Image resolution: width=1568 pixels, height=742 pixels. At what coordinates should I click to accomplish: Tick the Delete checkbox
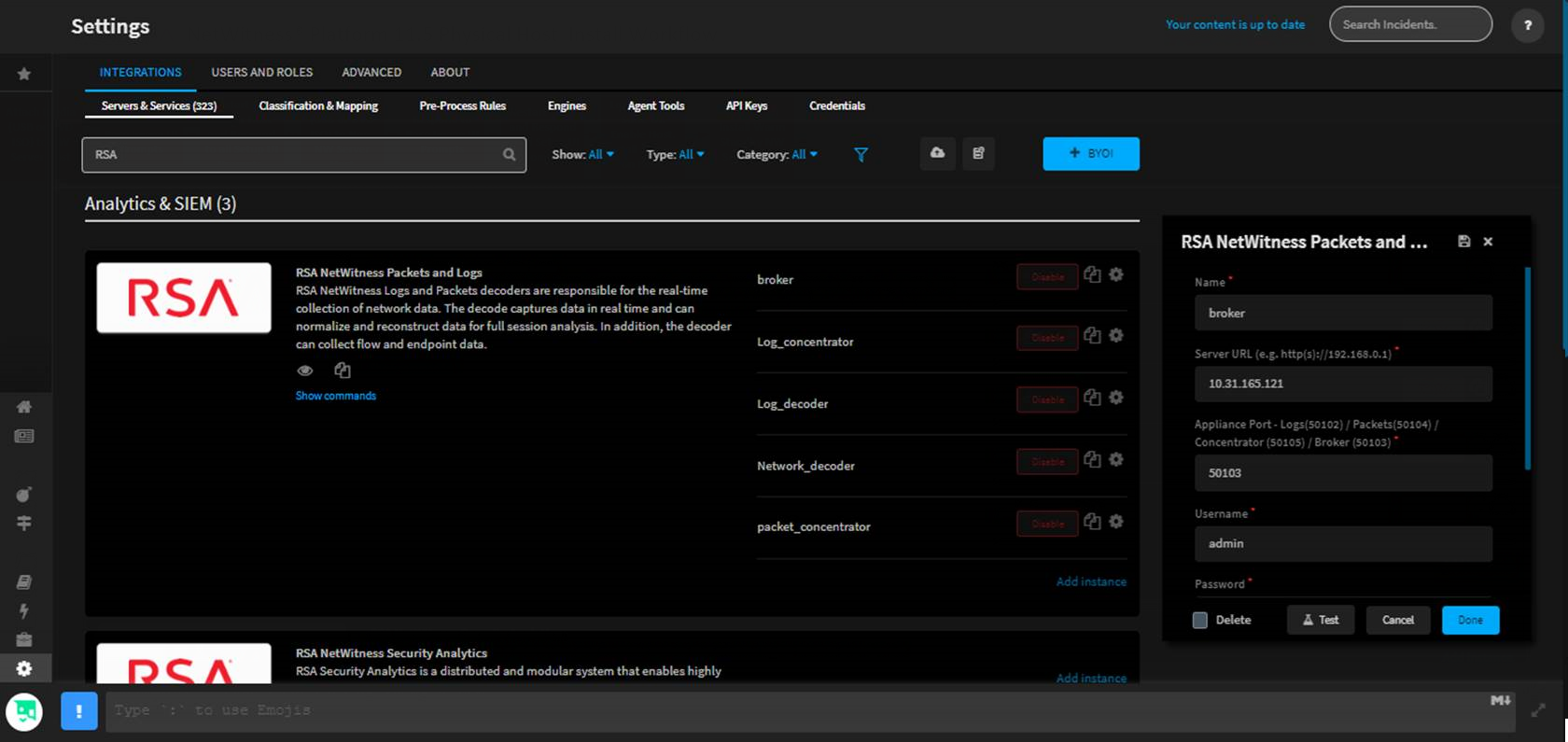point(1200,620)
